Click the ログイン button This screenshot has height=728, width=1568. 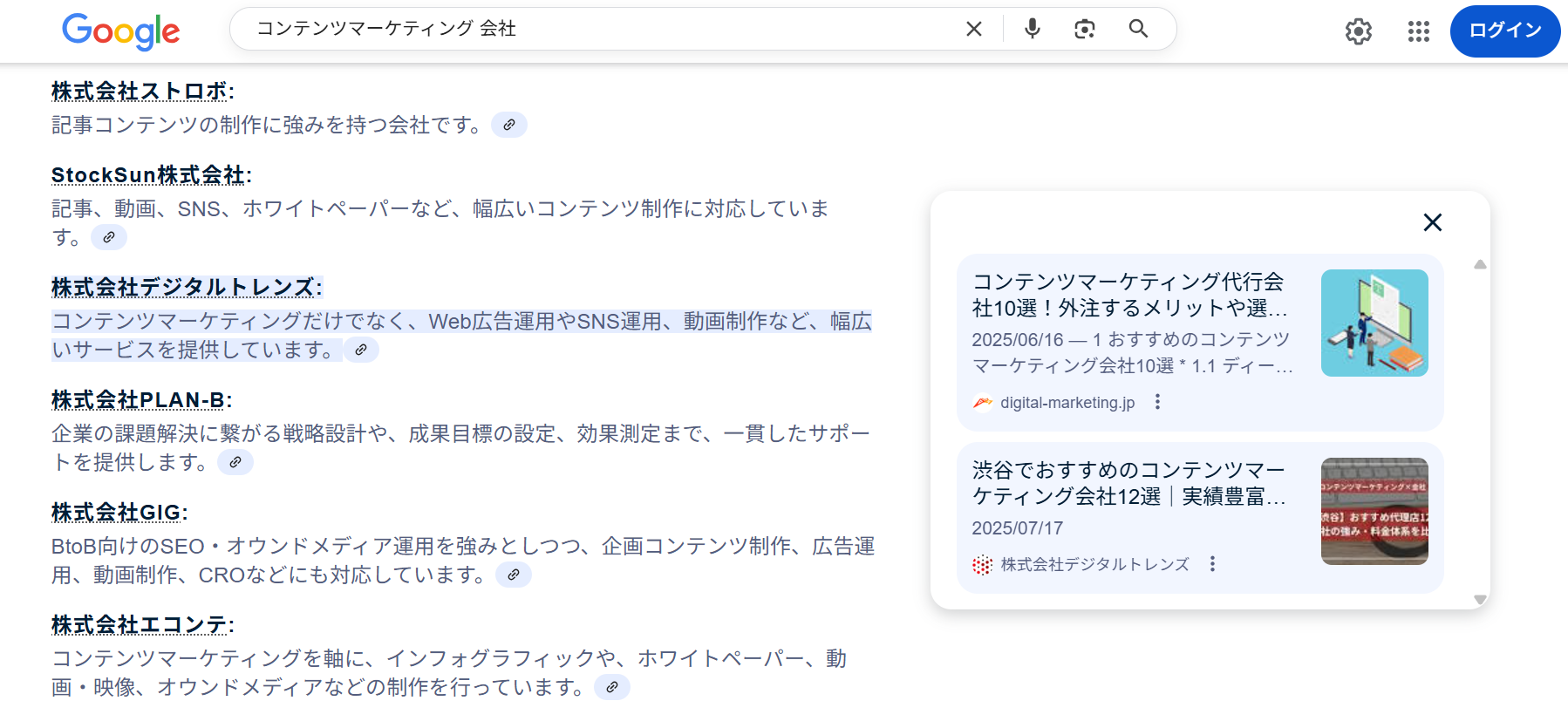click(x=1505, y=31)
